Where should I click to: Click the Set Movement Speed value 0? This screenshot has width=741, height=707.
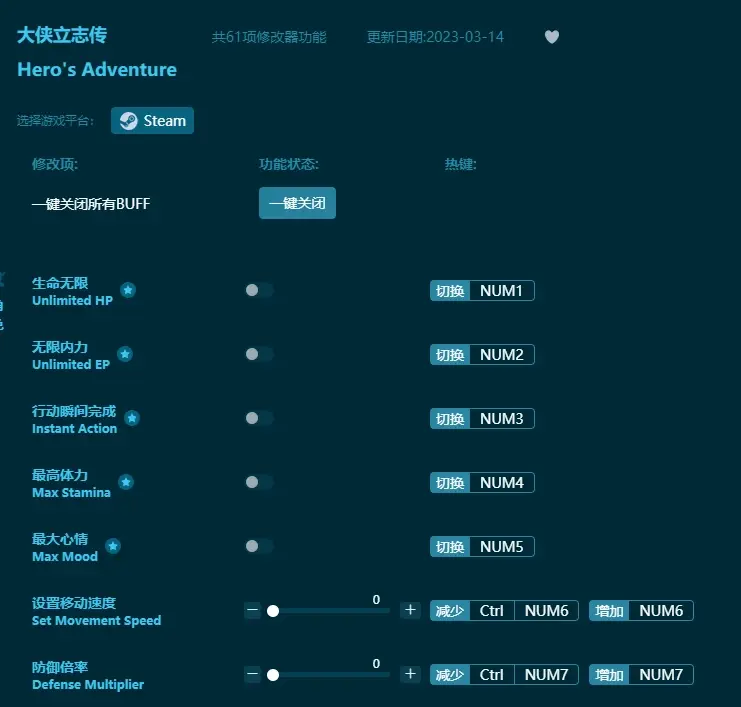click(x=376, y=599)
